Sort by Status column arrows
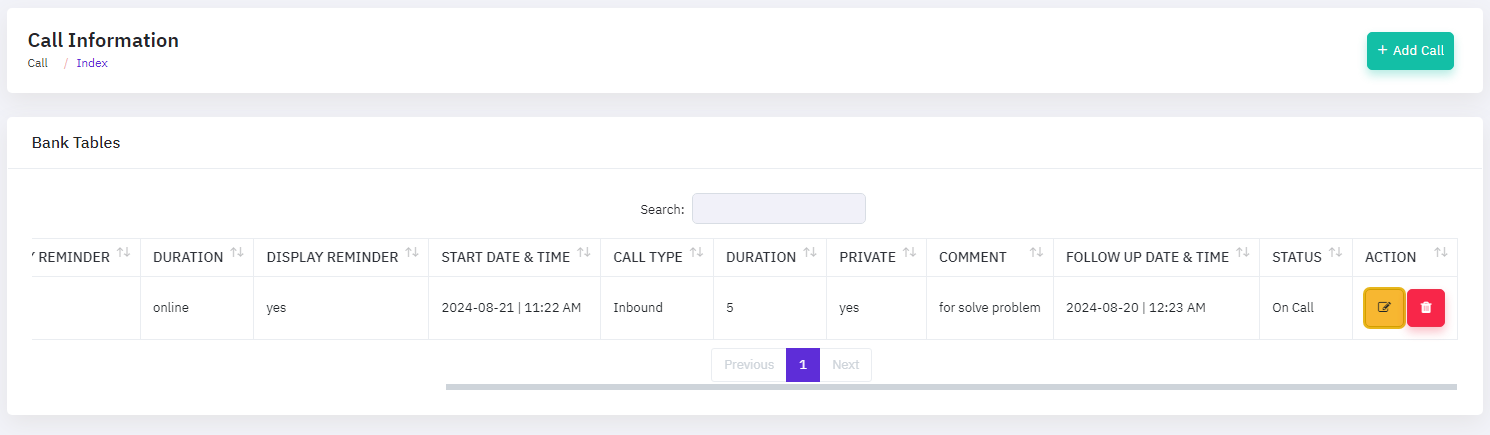 1336,254
